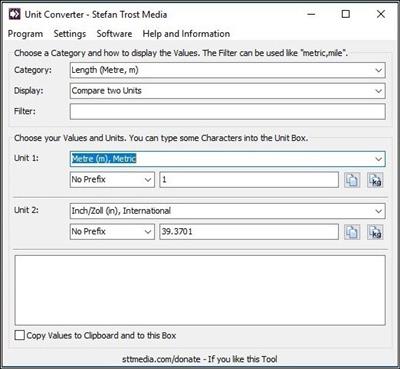Expand the Category dropdown
The height and width of the screenshot is (369, 400).
(x=228, y=70)
